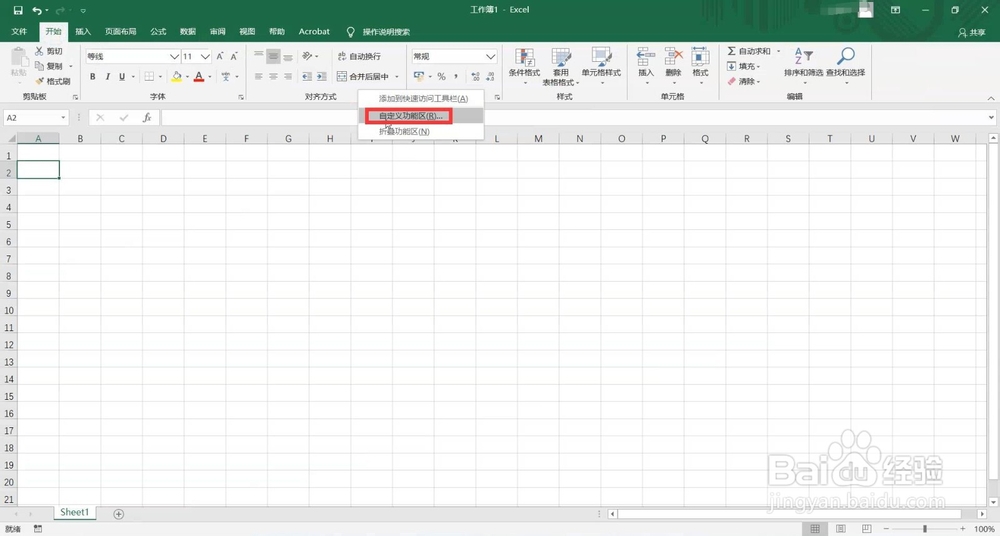Click the zoom slider in status bar

pyautogui.click(x=925, y=529)
